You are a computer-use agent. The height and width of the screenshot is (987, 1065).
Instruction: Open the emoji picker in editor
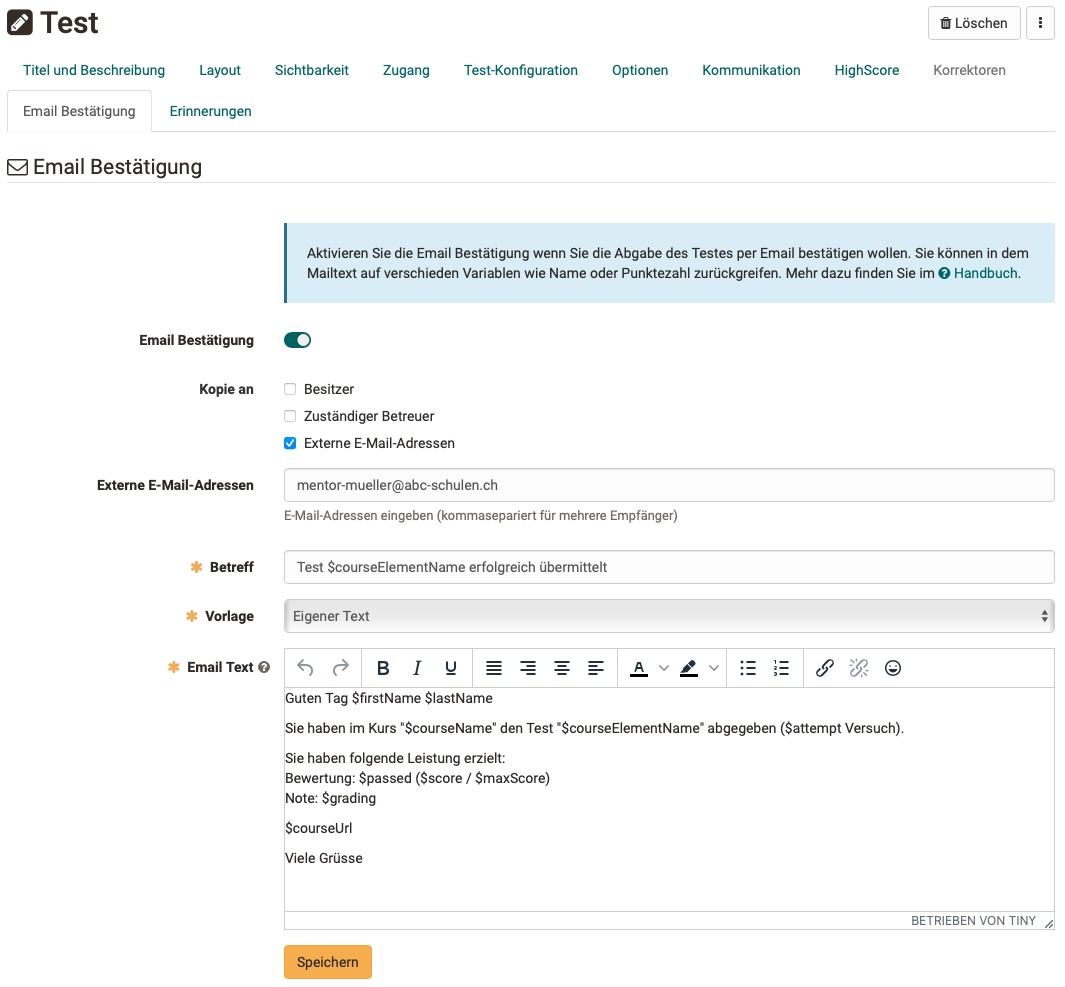[893, 668]
